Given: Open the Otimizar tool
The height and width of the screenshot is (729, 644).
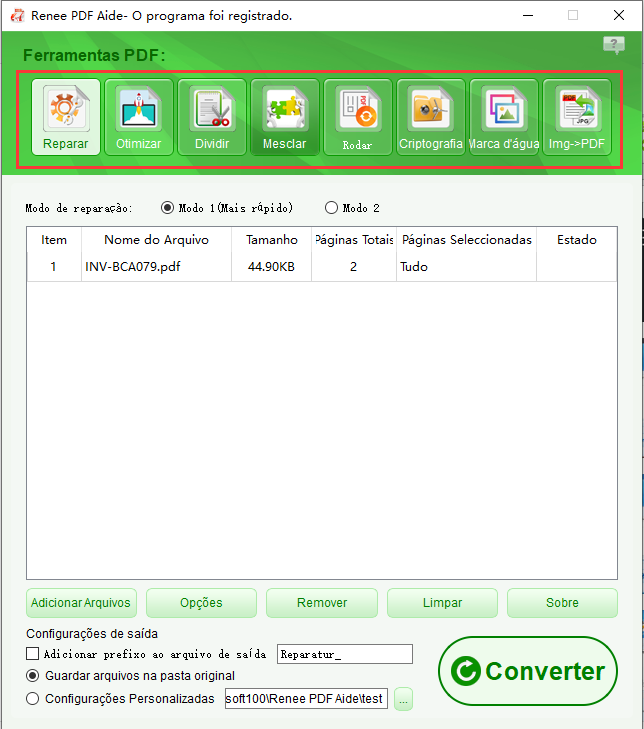Looking at the screenshot, I should tap(139, 117).
